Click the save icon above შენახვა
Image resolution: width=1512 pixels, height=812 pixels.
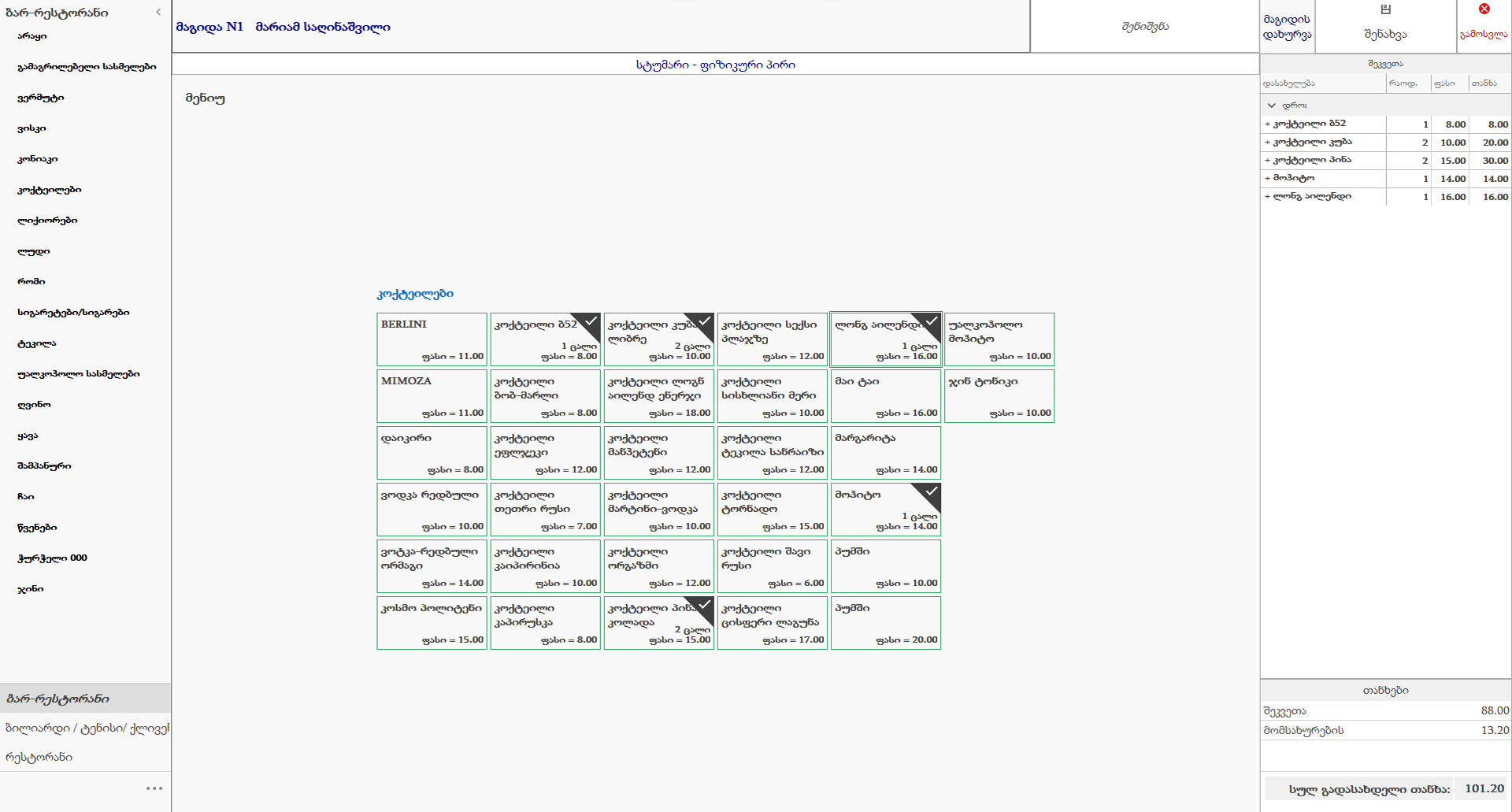(1385, 9)
